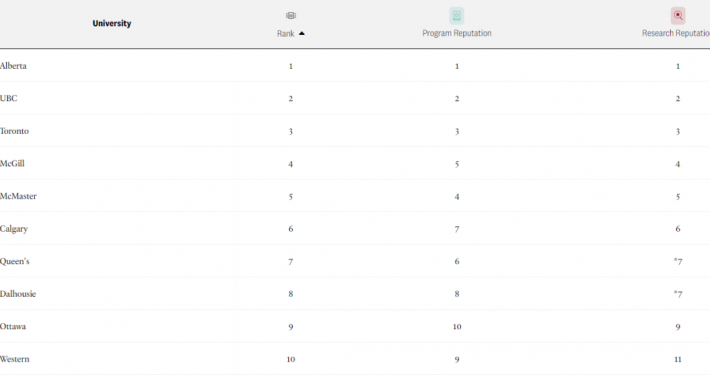710x375 pixels.
Task: Select the McMaster university name
Action: click(18, 196)
